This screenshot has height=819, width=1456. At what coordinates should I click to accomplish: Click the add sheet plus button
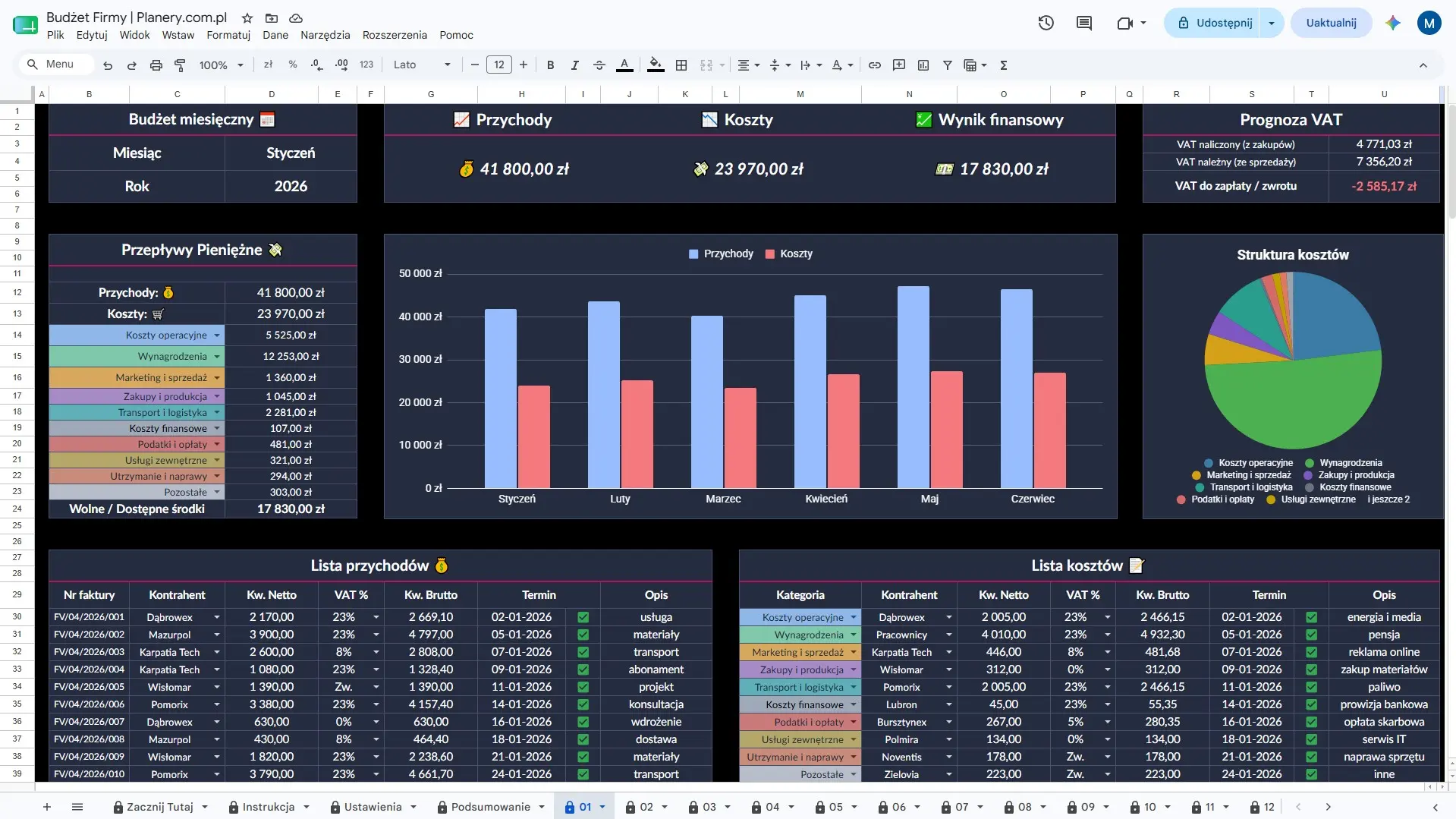(47, 807)
